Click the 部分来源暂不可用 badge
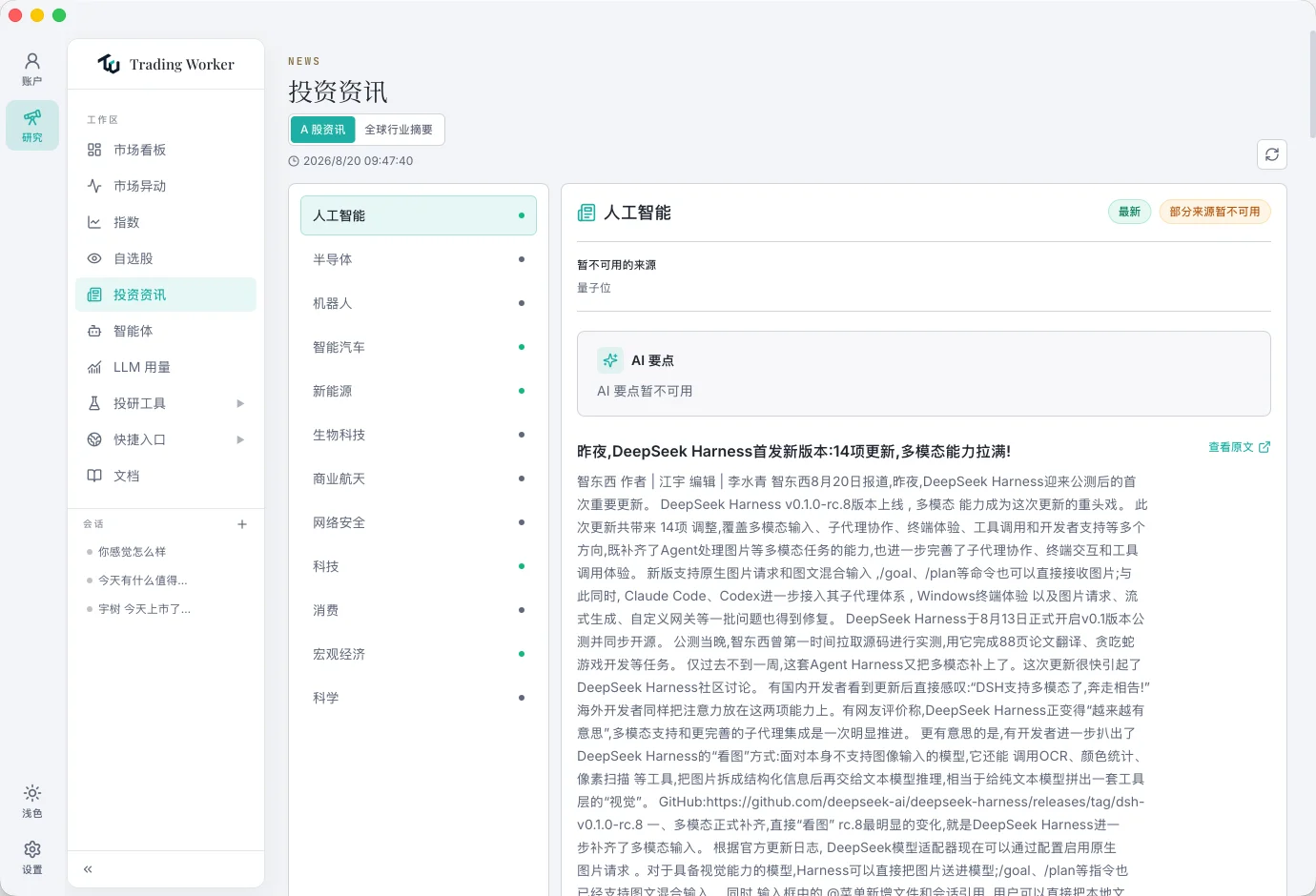 [x=1215, y=212]
